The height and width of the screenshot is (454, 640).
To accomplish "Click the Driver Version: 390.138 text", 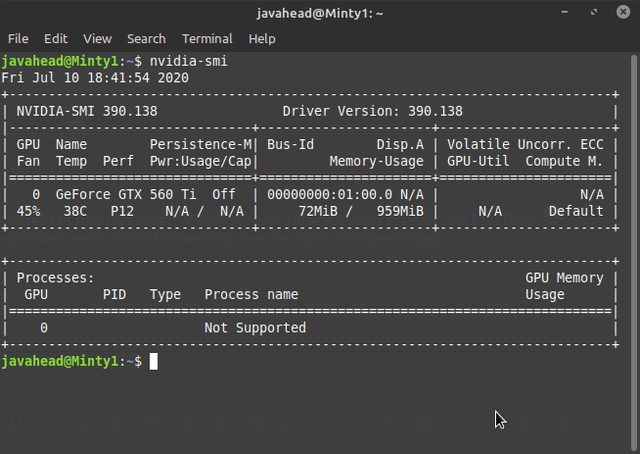I will (x=372, y=110).
